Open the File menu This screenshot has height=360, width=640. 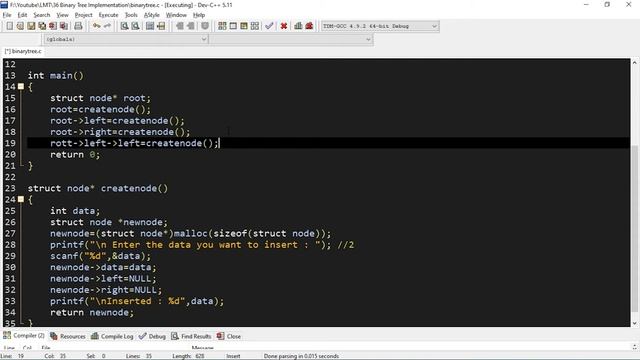(x=7, y=15)
